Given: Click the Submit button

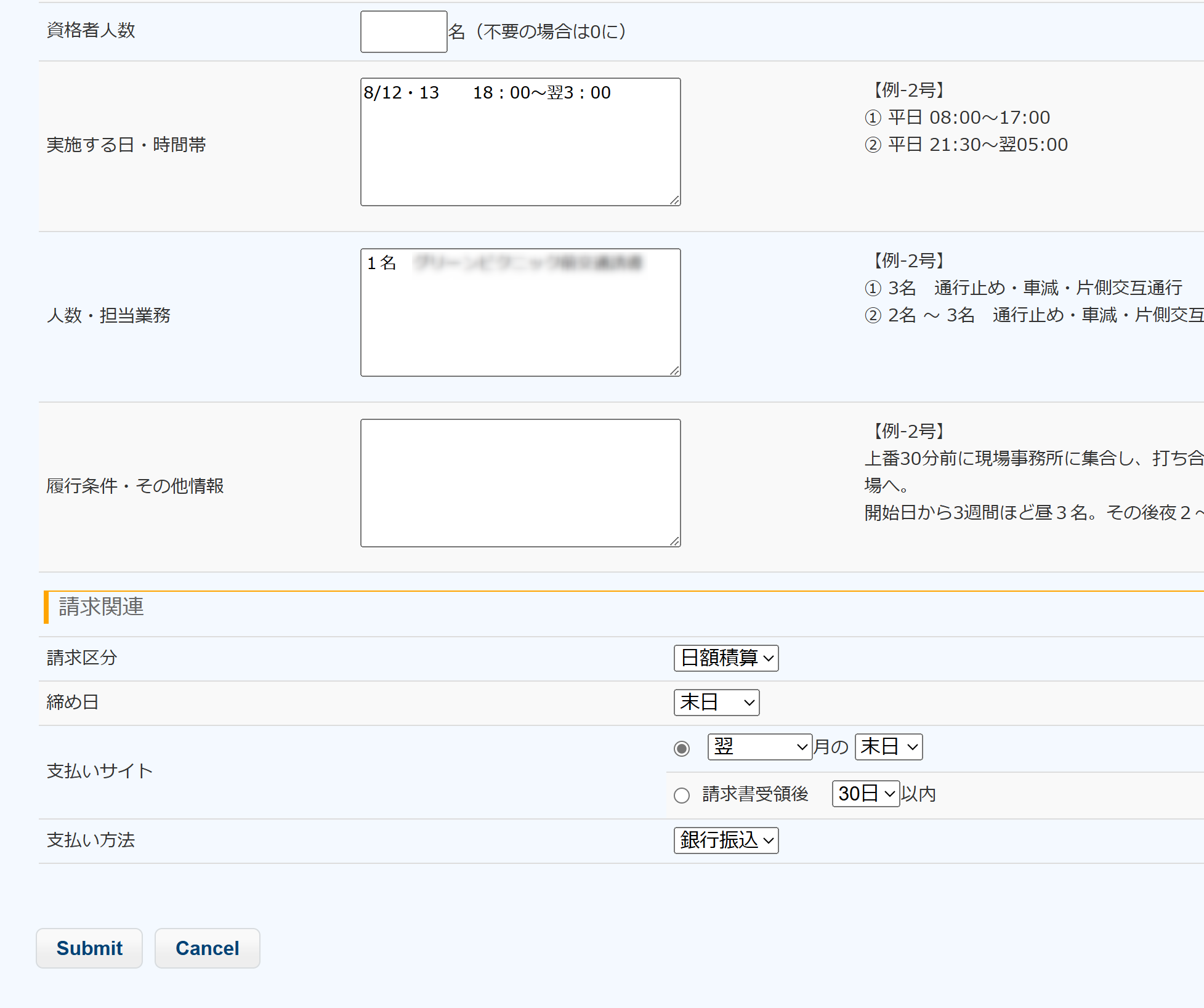Looking at the screenshot, I should [89, 948].
